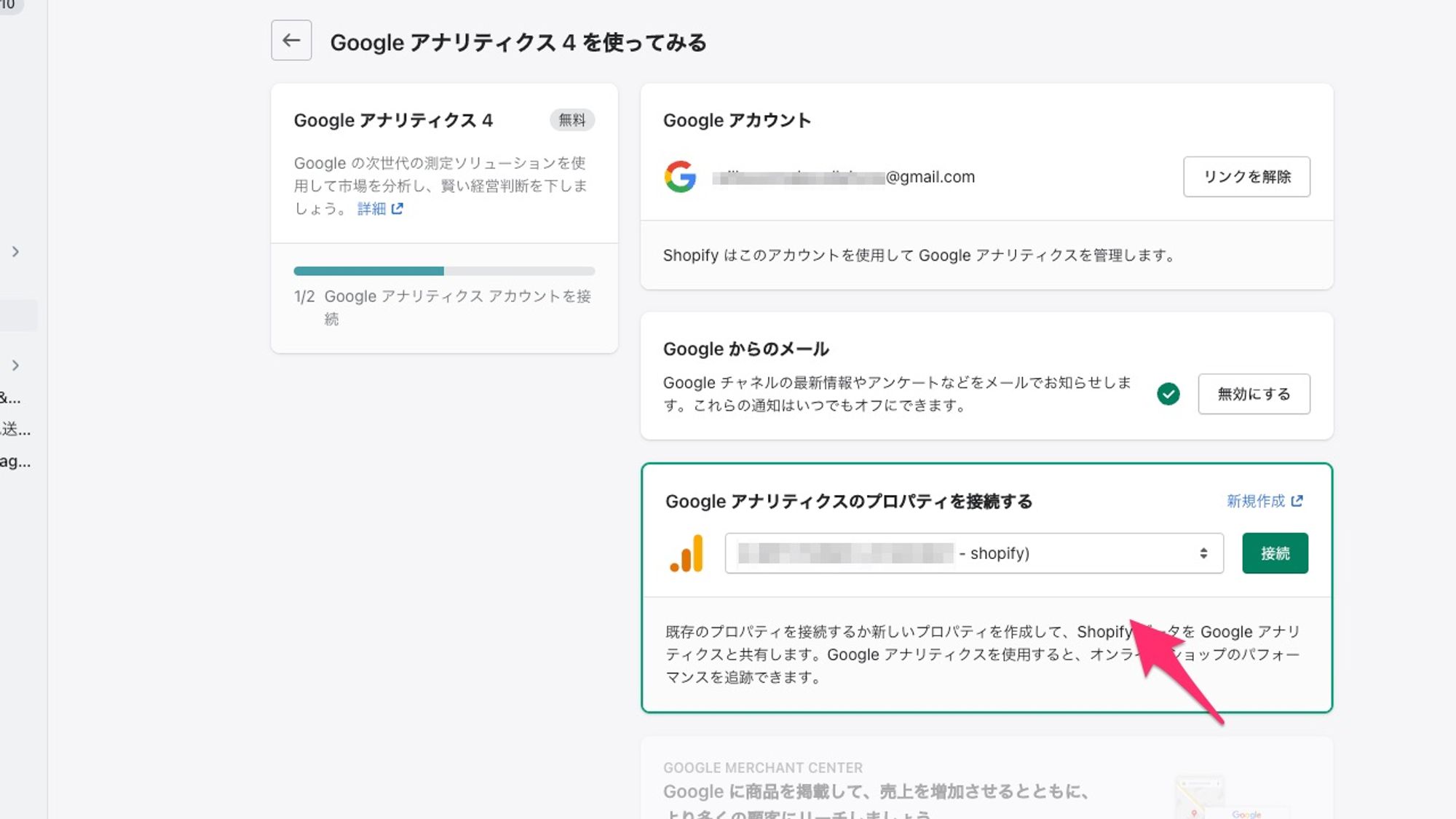Expand the upper sidebar chevron
Viewport: 1456px width, 819px height.
coord(15,252)
